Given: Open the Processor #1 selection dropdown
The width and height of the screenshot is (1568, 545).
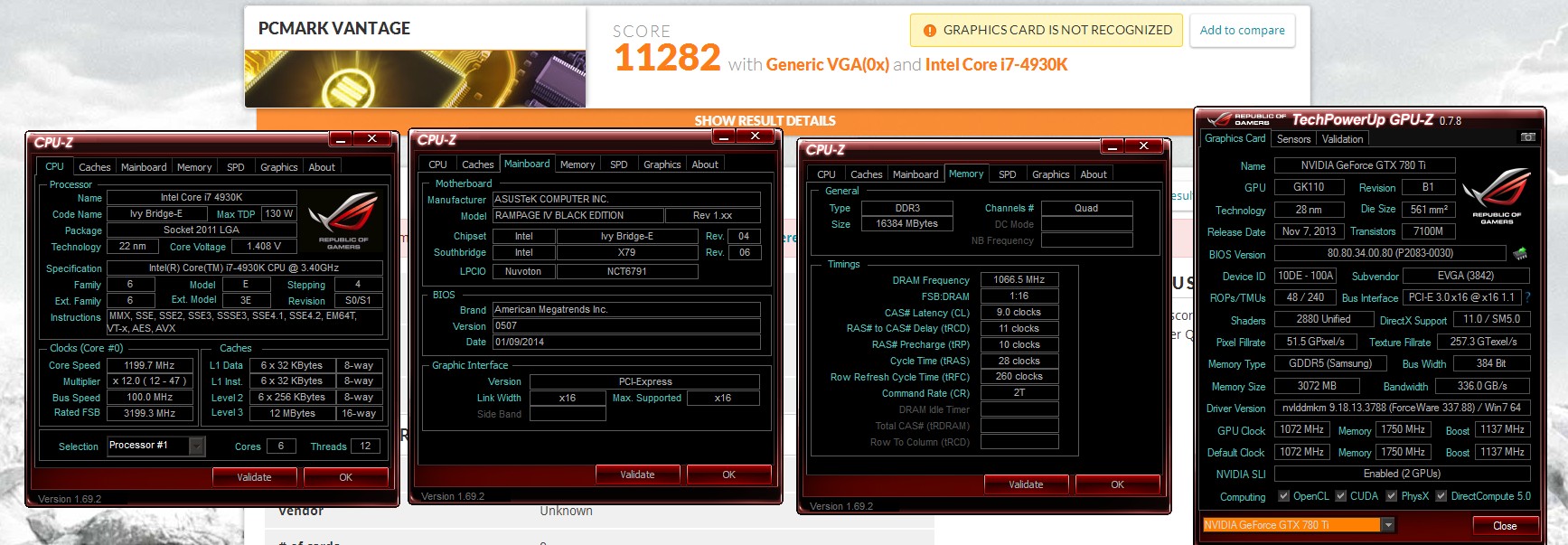Looking at the screenshot, I should (x=197, y=446).
